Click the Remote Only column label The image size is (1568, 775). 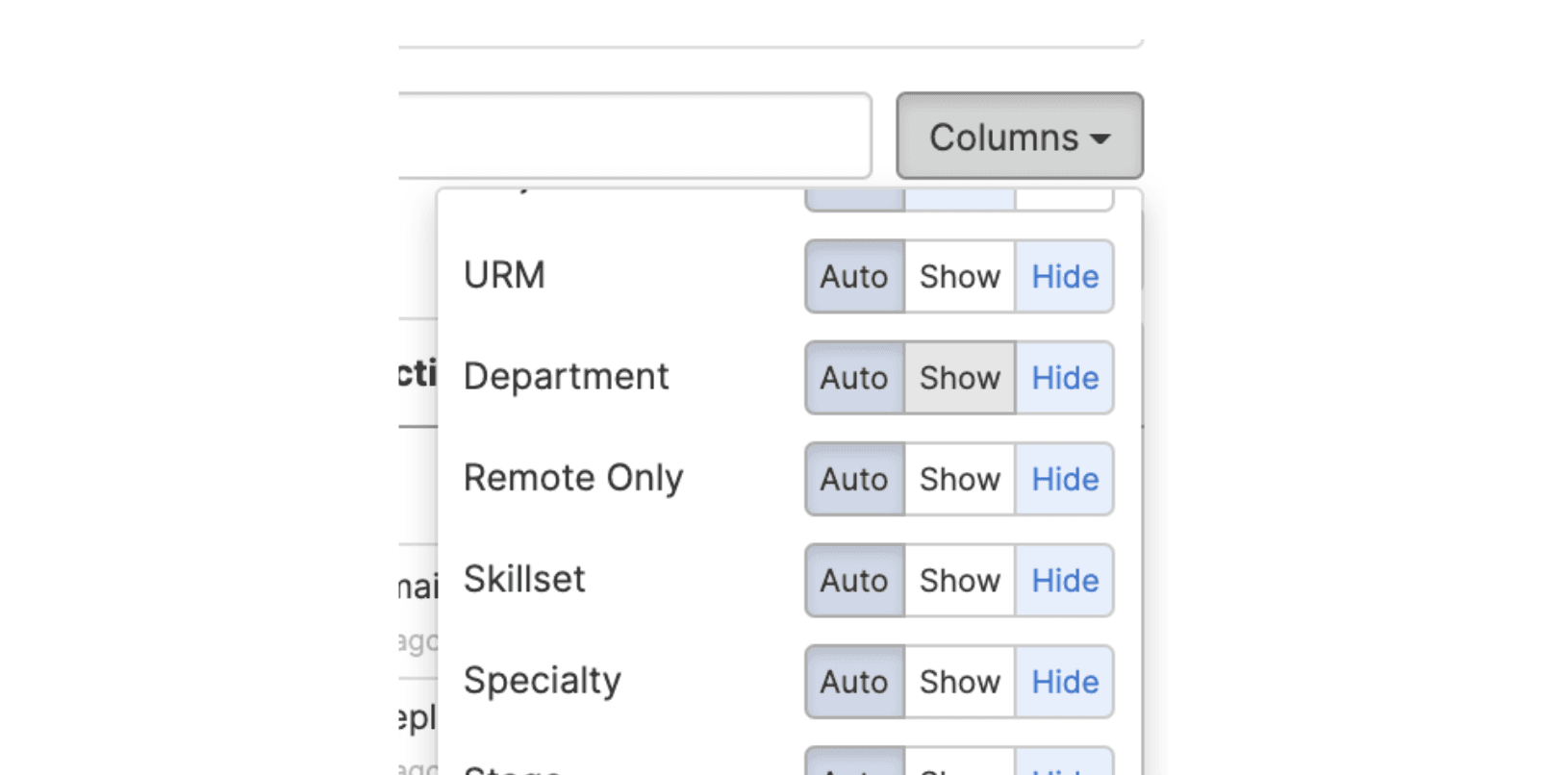(x=573, y=478)
